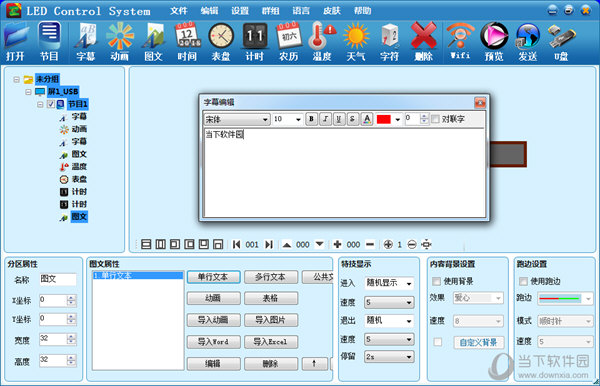Click the 导入图片 button

[x=271, y=320]
